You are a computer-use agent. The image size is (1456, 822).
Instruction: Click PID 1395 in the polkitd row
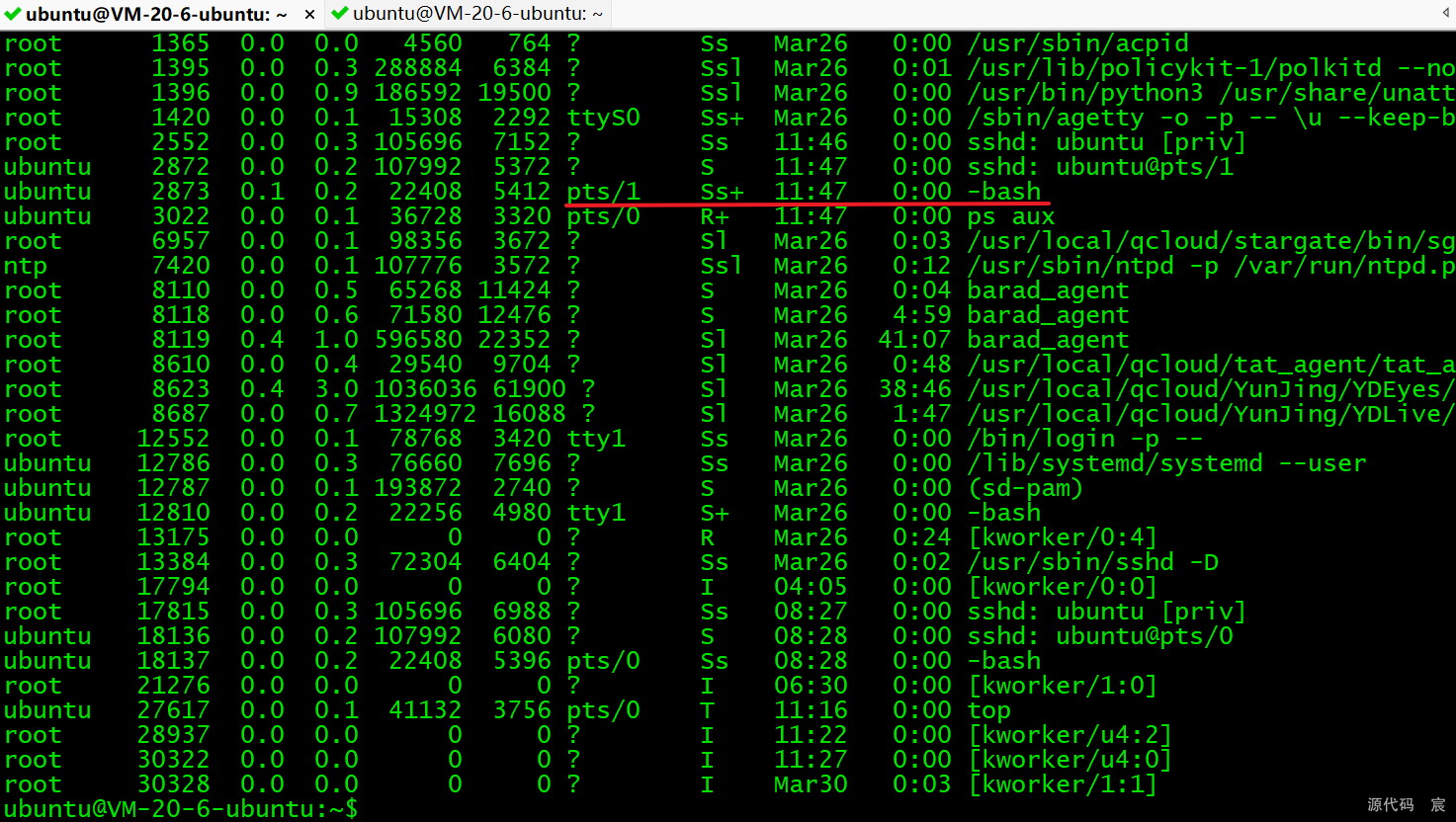(181, 68)
